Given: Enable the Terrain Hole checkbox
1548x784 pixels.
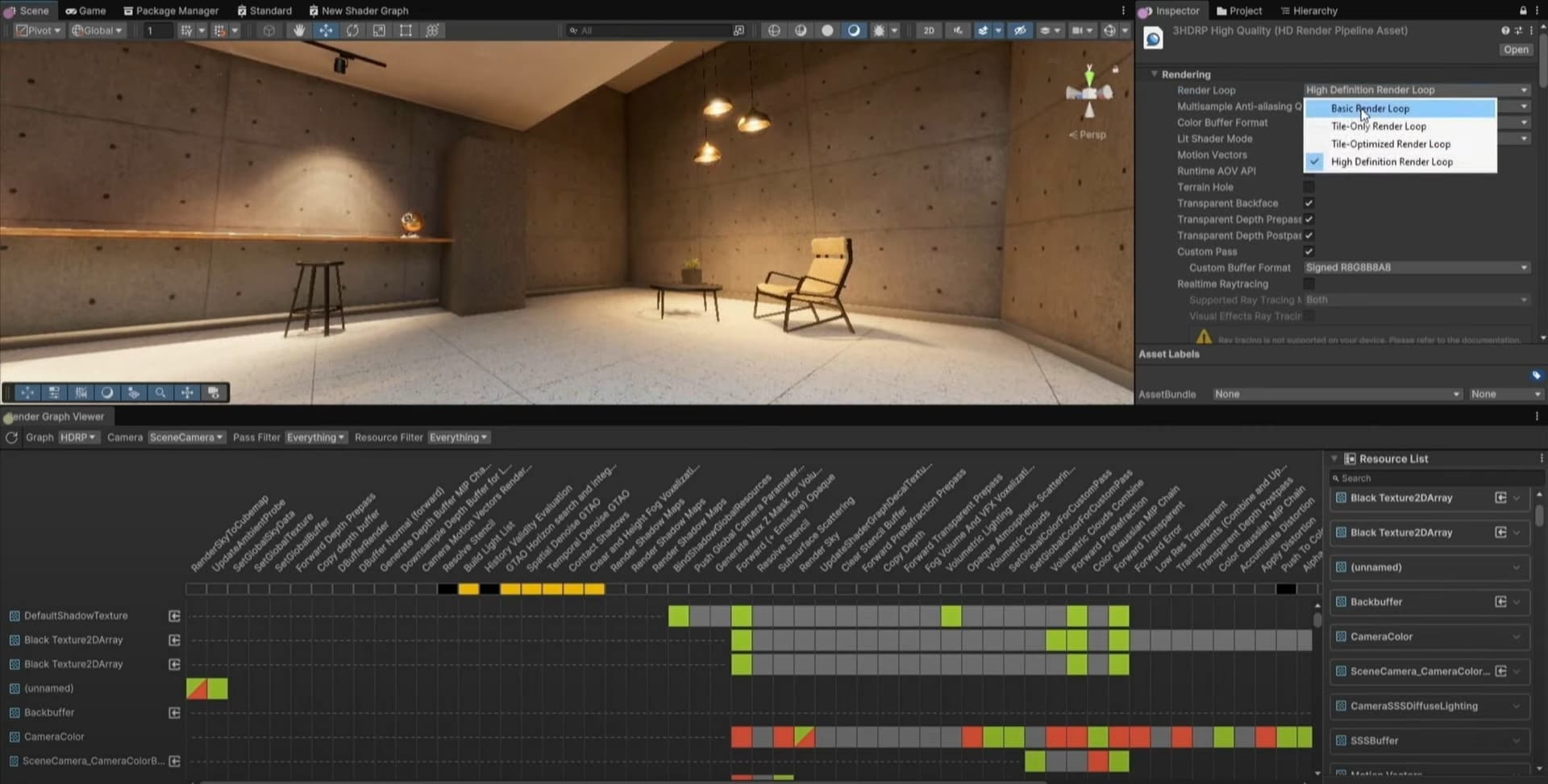Looking at the screenshot, I should (x=1309, y=187).
